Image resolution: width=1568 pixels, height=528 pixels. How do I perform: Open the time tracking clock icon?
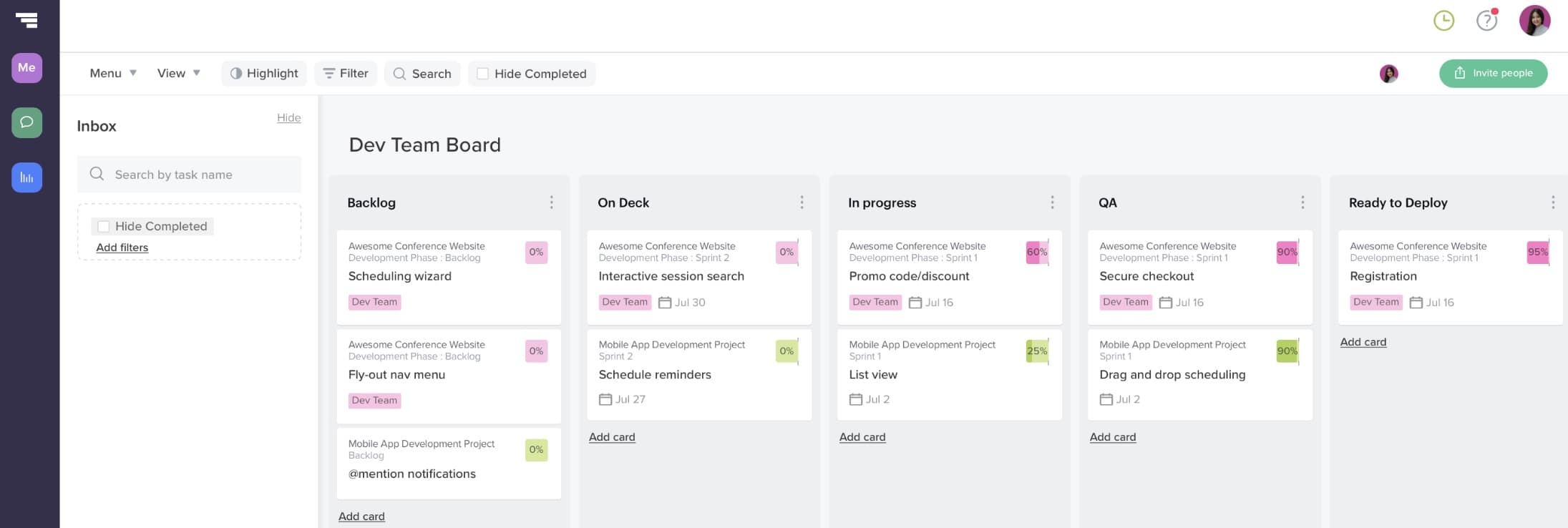[1443, 21]
